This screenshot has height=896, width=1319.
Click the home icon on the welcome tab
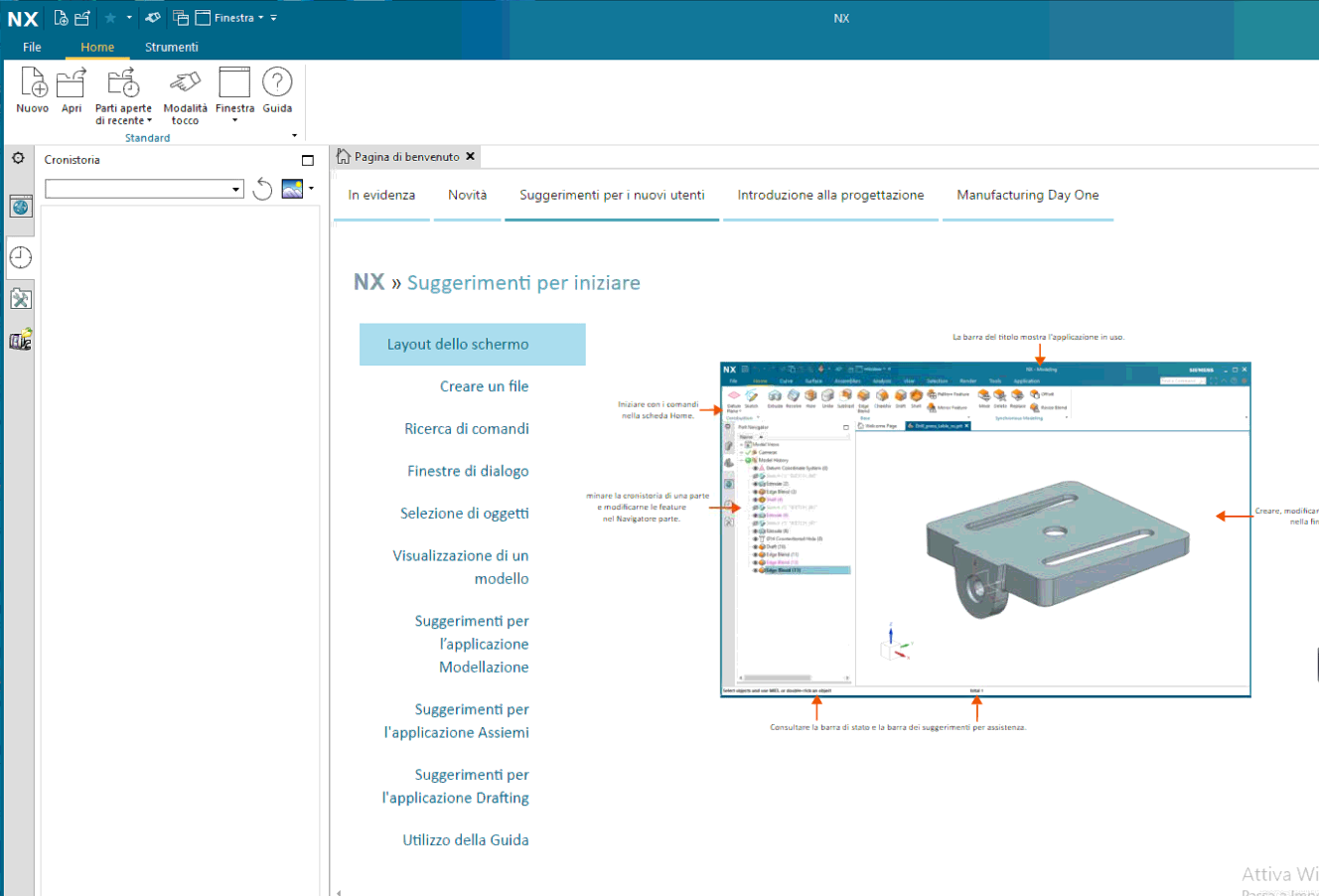point(344,156)
